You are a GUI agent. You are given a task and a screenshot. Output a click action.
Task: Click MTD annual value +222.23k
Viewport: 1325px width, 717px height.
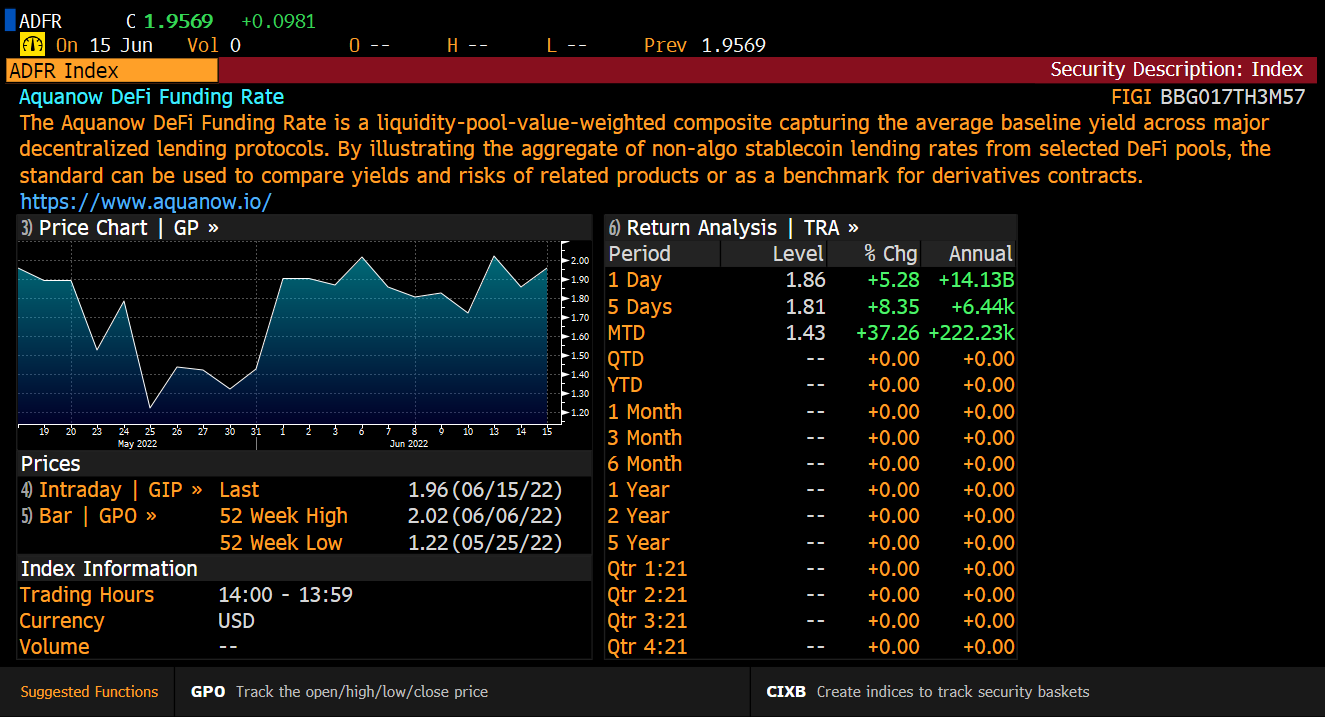click(x=971, y=333)
